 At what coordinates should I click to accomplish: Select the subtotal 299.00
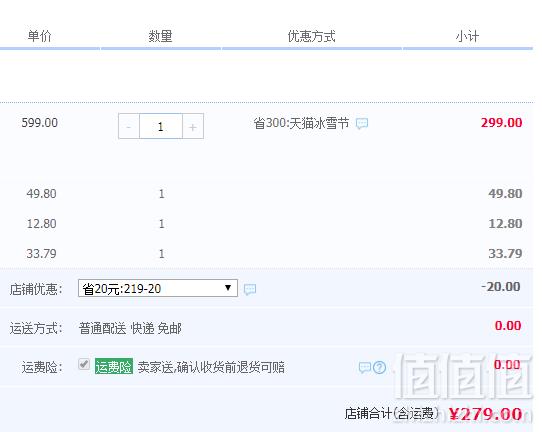pos(502,123)
